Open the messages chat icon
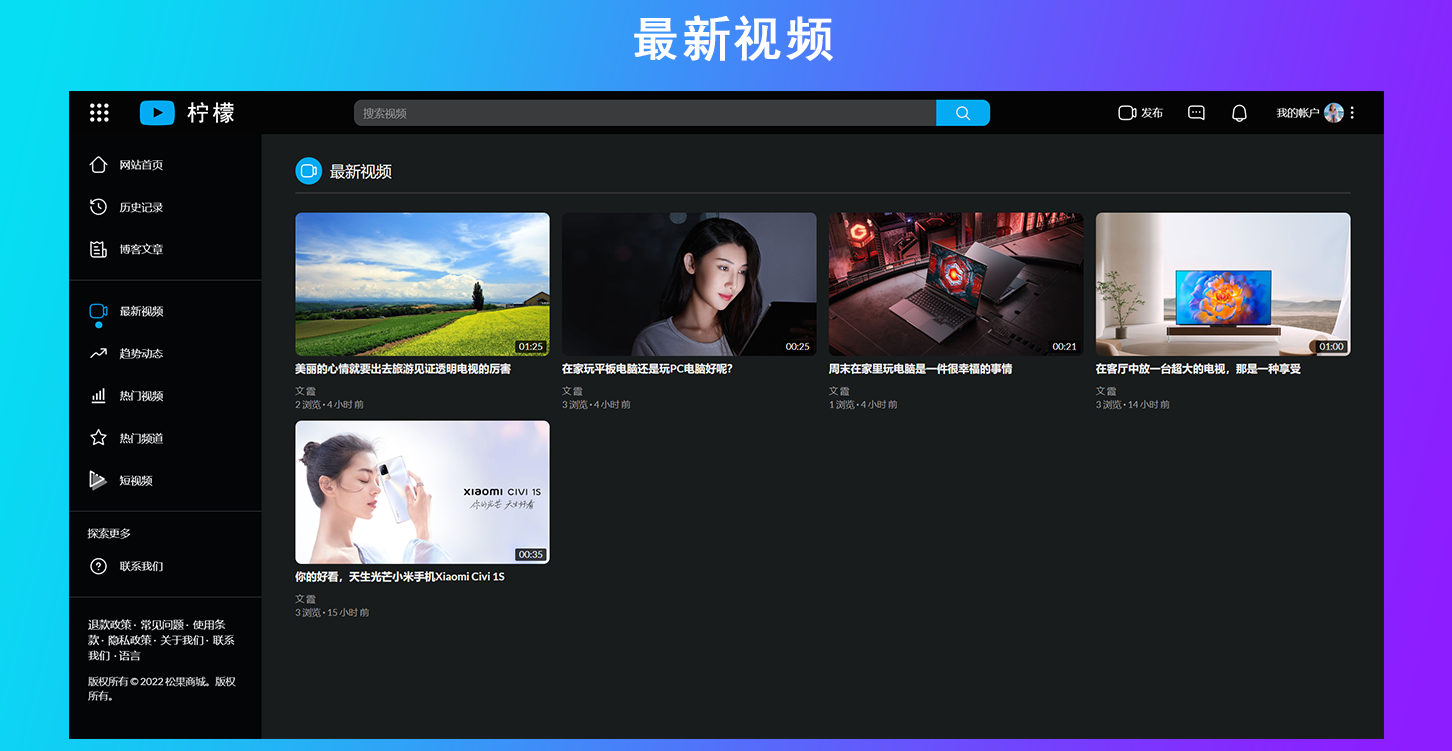Screen dimensions: 1452x751 (1196, 113)
